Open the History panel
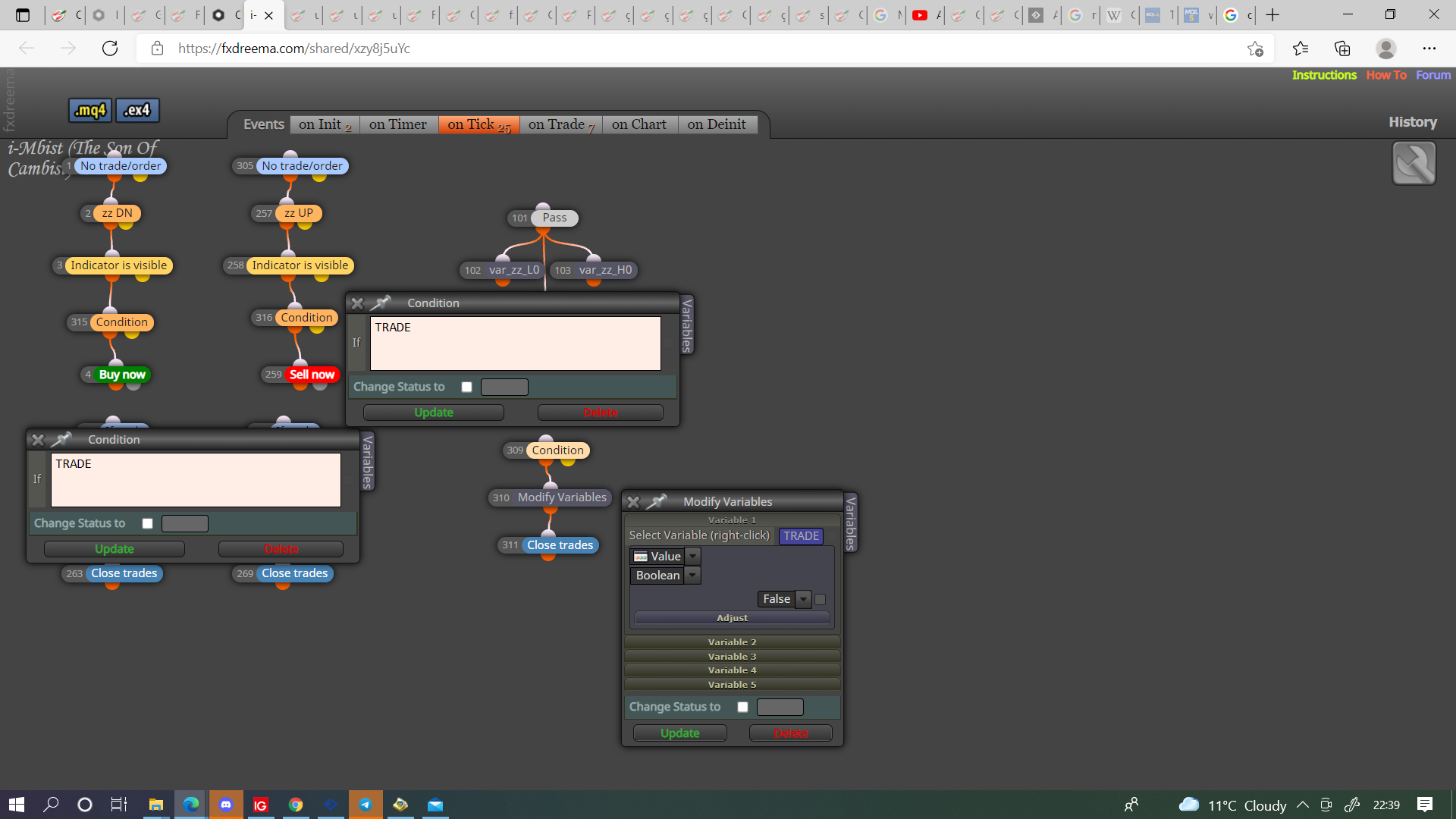This screenshot has width=1456, height=819. tap(1413, 122)
